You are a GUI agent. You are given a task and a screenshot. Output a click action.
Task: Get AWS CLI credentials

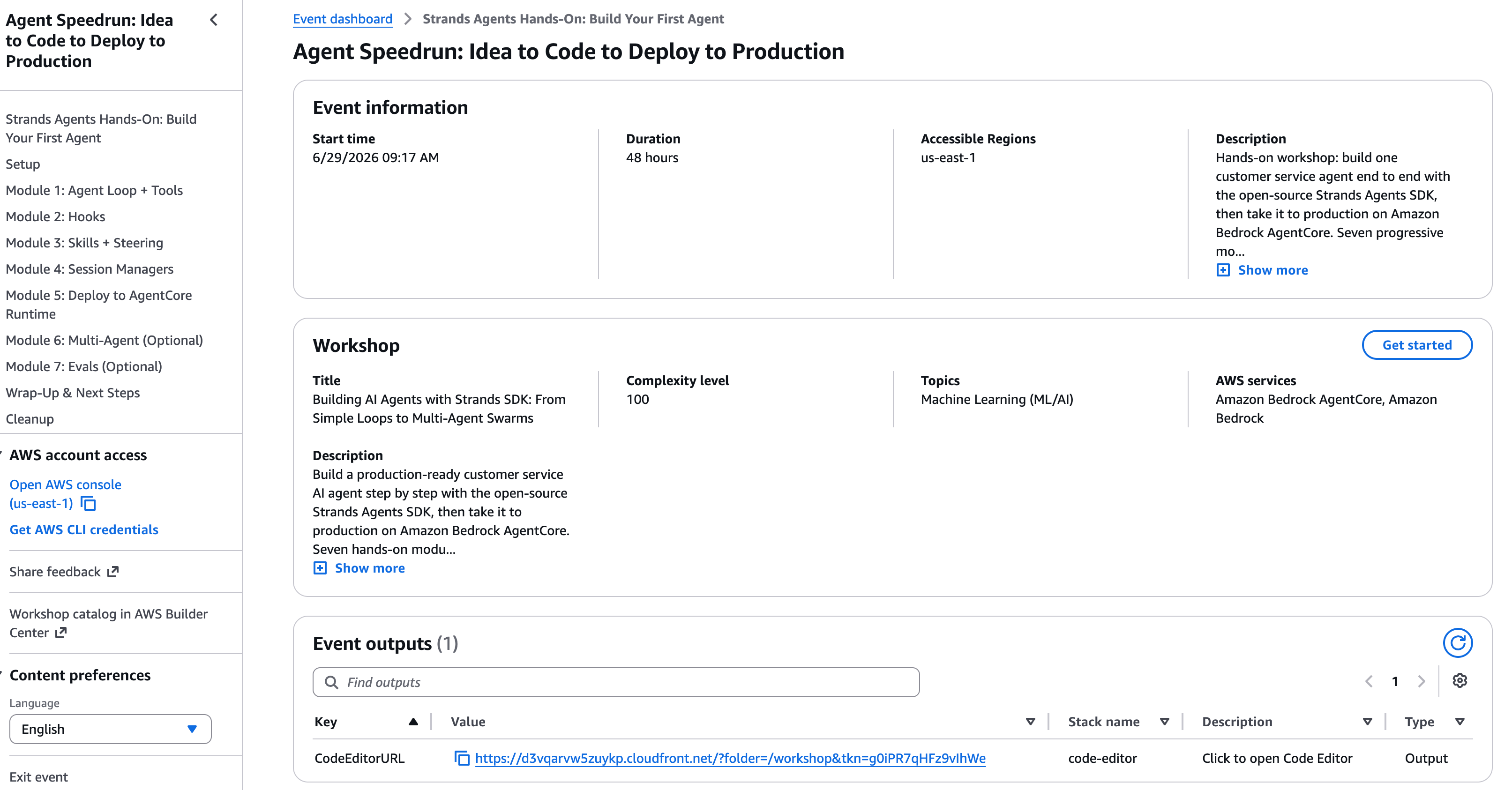[x=83, y=529]
